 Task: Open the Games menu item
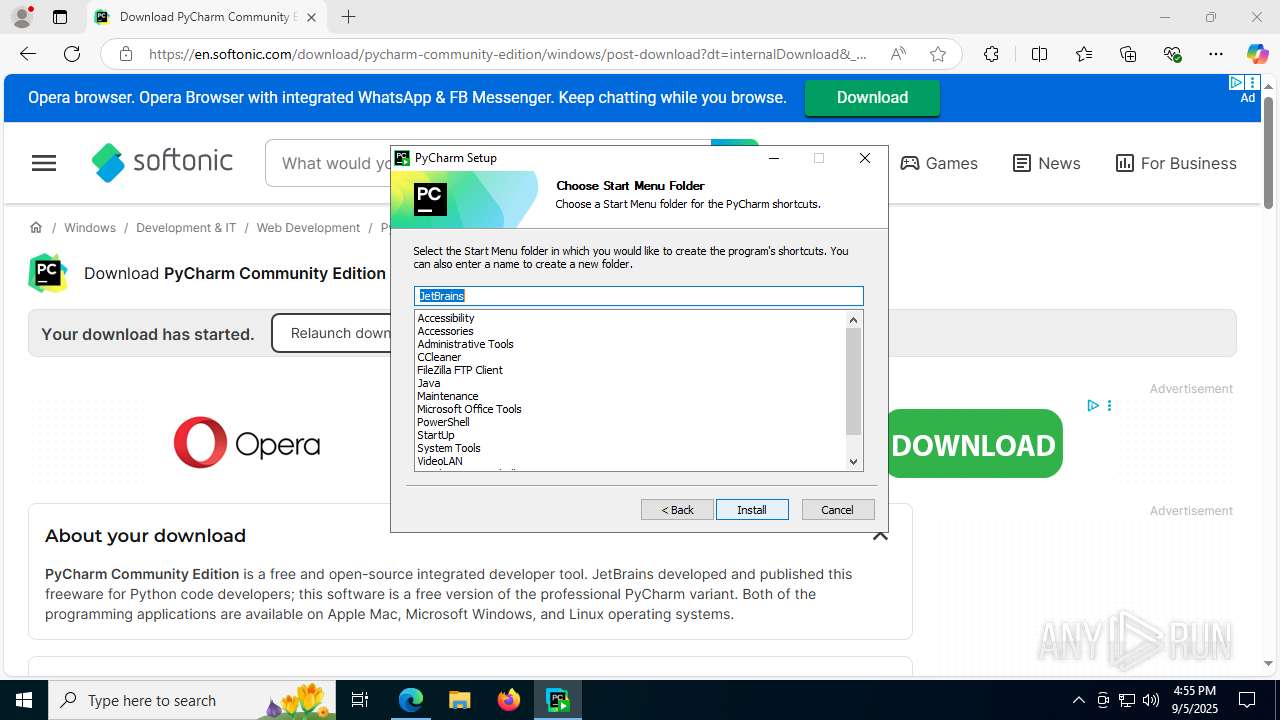pos(939,163)
